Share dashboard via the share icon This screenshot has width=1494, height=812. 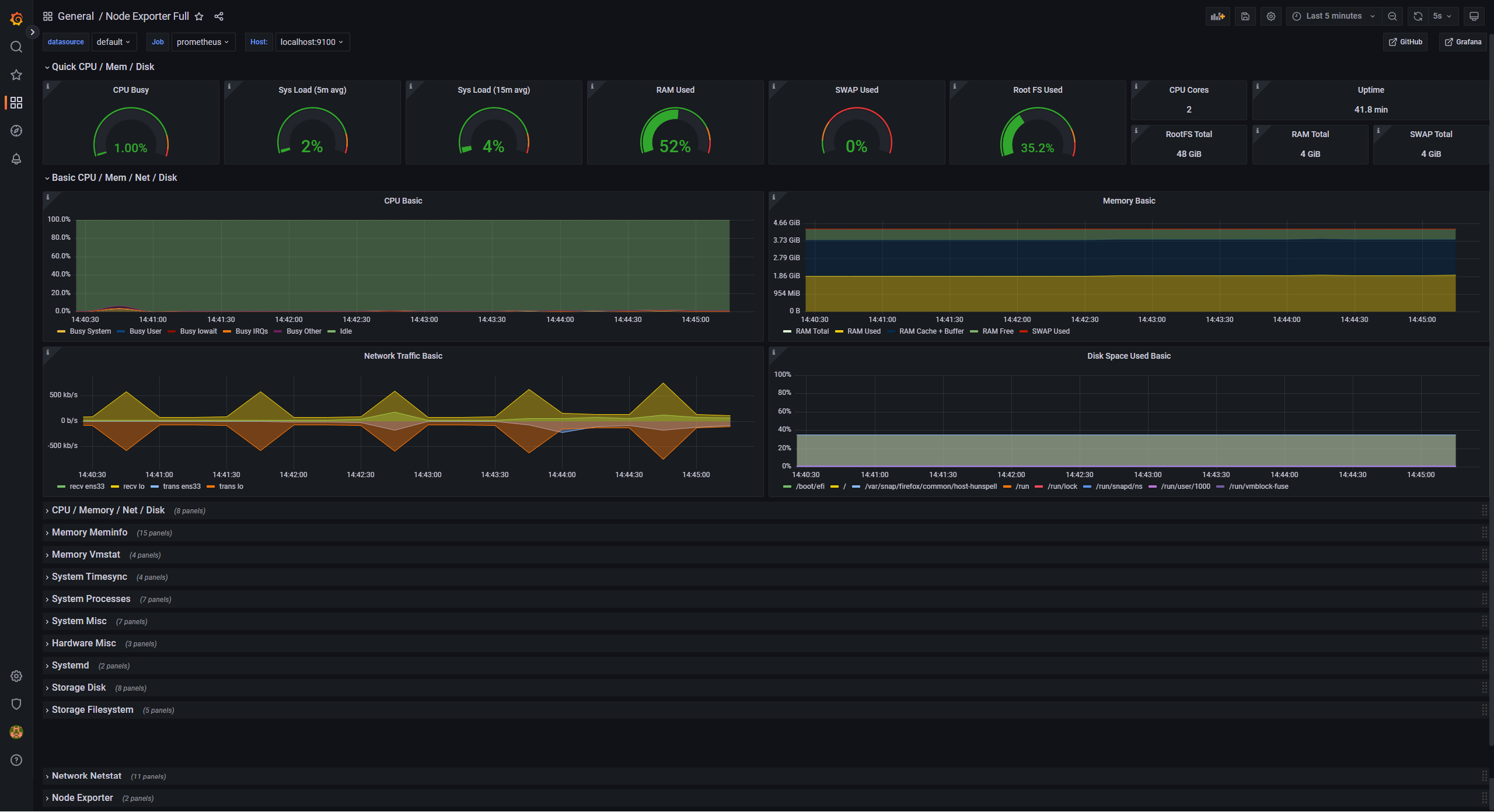click(x=219, y=16)
